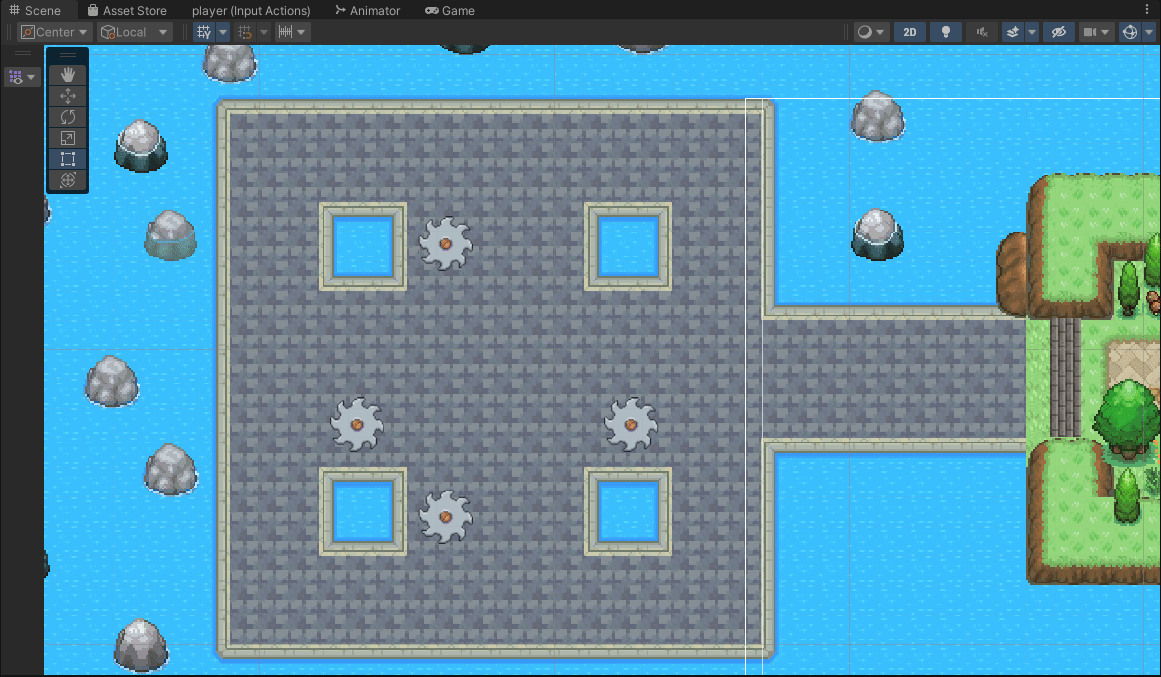Switch to the Game tab
Screen dimensions: 1161x677
[x=449, y=10]
